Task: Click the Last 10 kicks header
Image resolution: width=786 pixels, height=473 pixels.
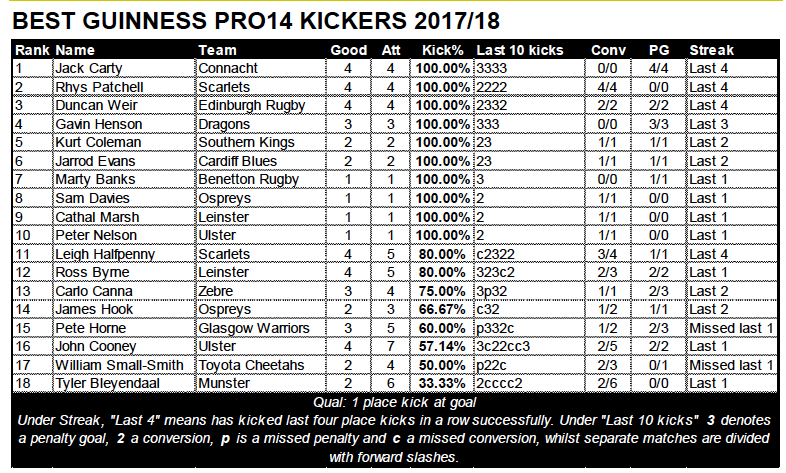Action: coord(520,50)
